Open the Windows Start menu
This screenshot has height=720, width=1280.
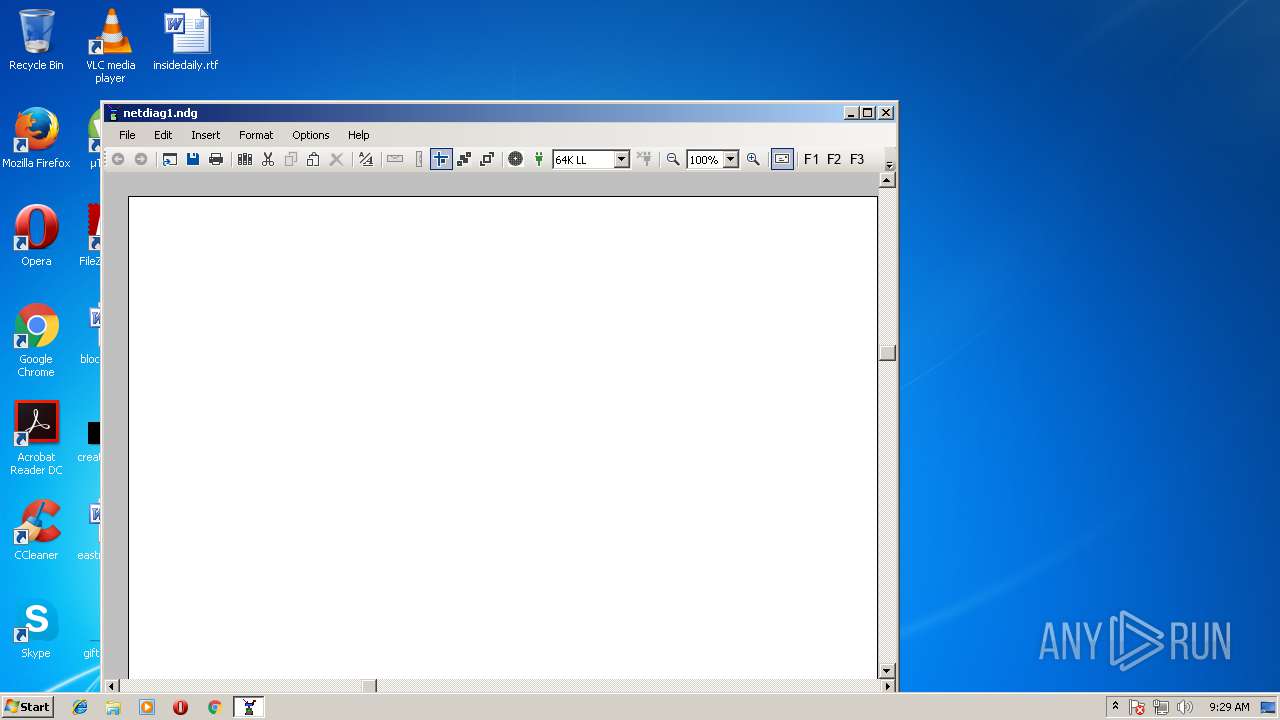[27, 707]
